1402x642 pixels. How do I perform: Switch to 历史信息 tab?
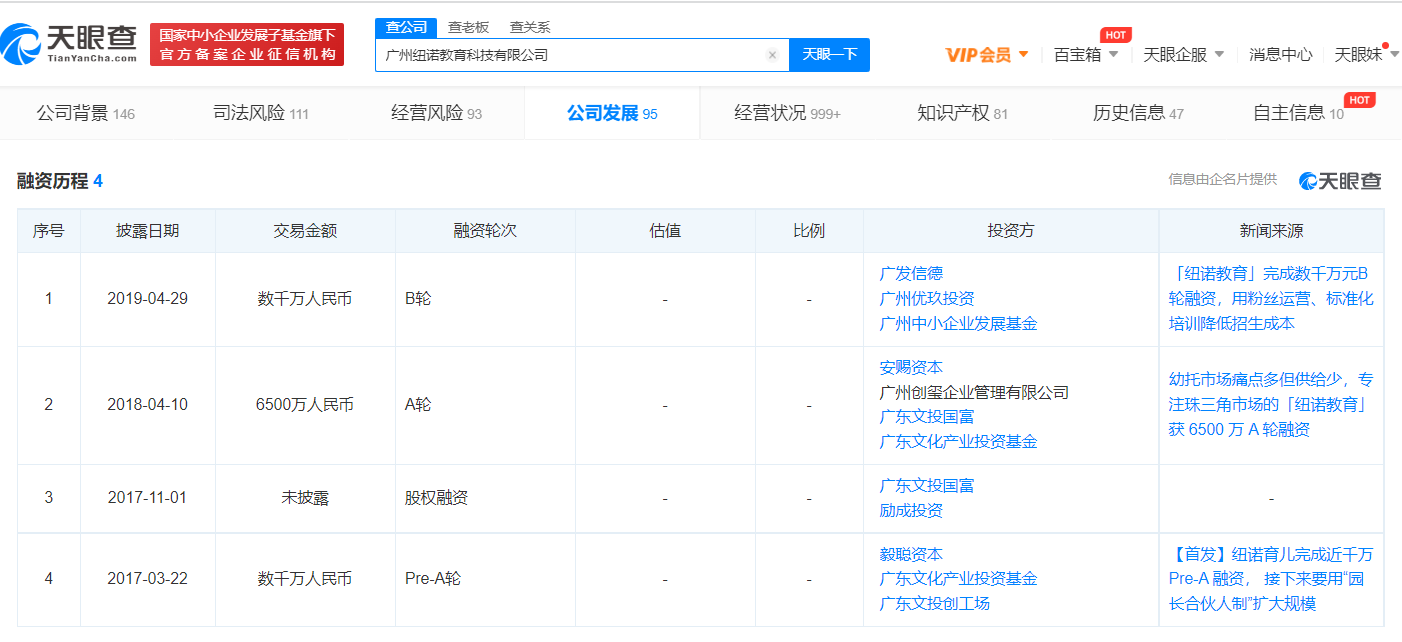coord(1138,113)
